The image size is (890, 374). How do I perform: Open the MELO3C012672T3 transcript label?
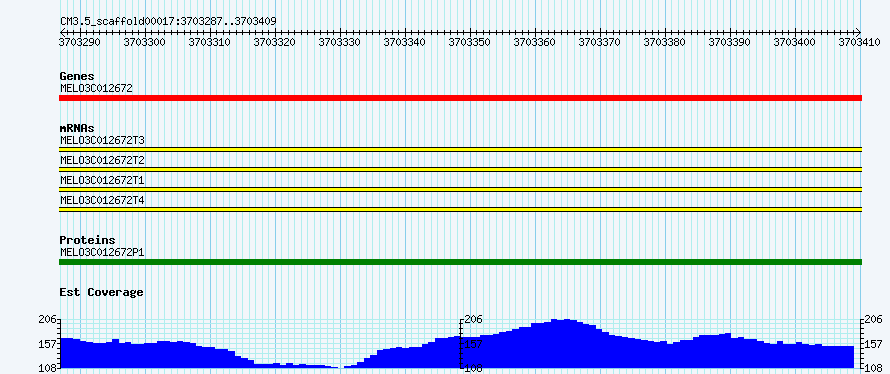pos(102,140)
